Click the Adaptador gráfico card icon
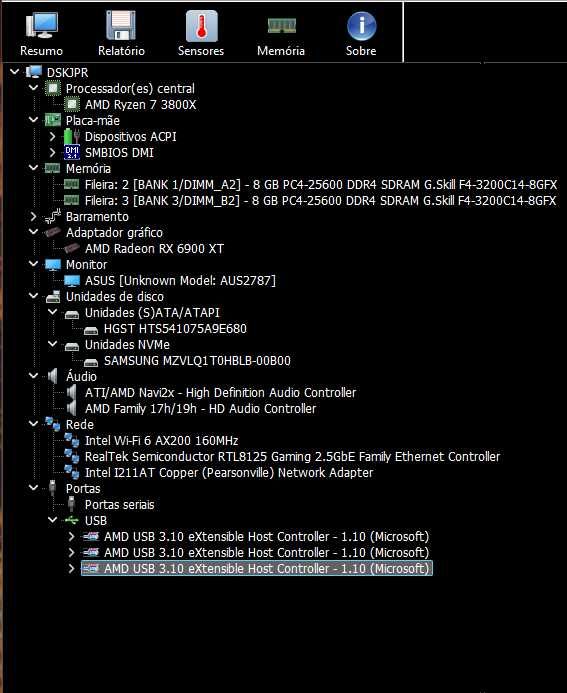This screenshot has width=567, height=693. (x=53, y=232)
